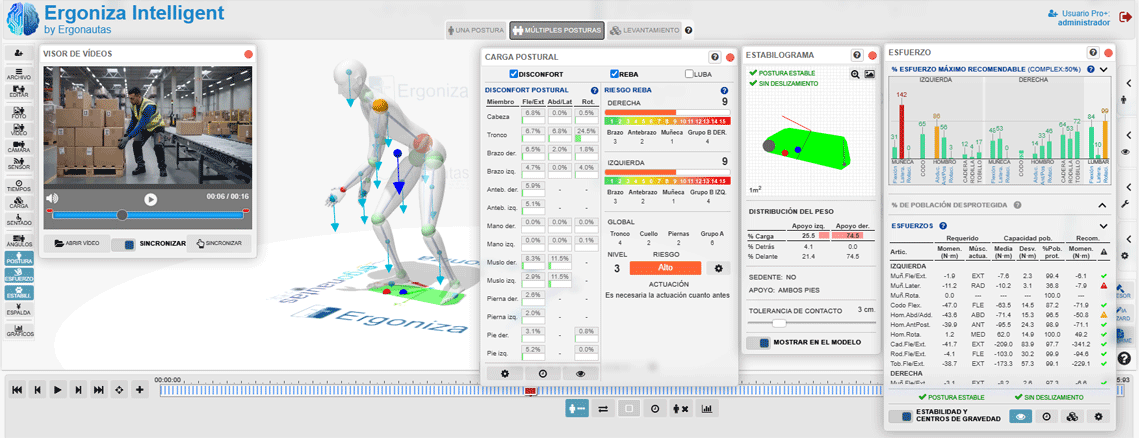Viewport: 1140px width, 438px height.
Task: Adjust the Tolerancia de Contacto slider
Action: pos(779,322)
